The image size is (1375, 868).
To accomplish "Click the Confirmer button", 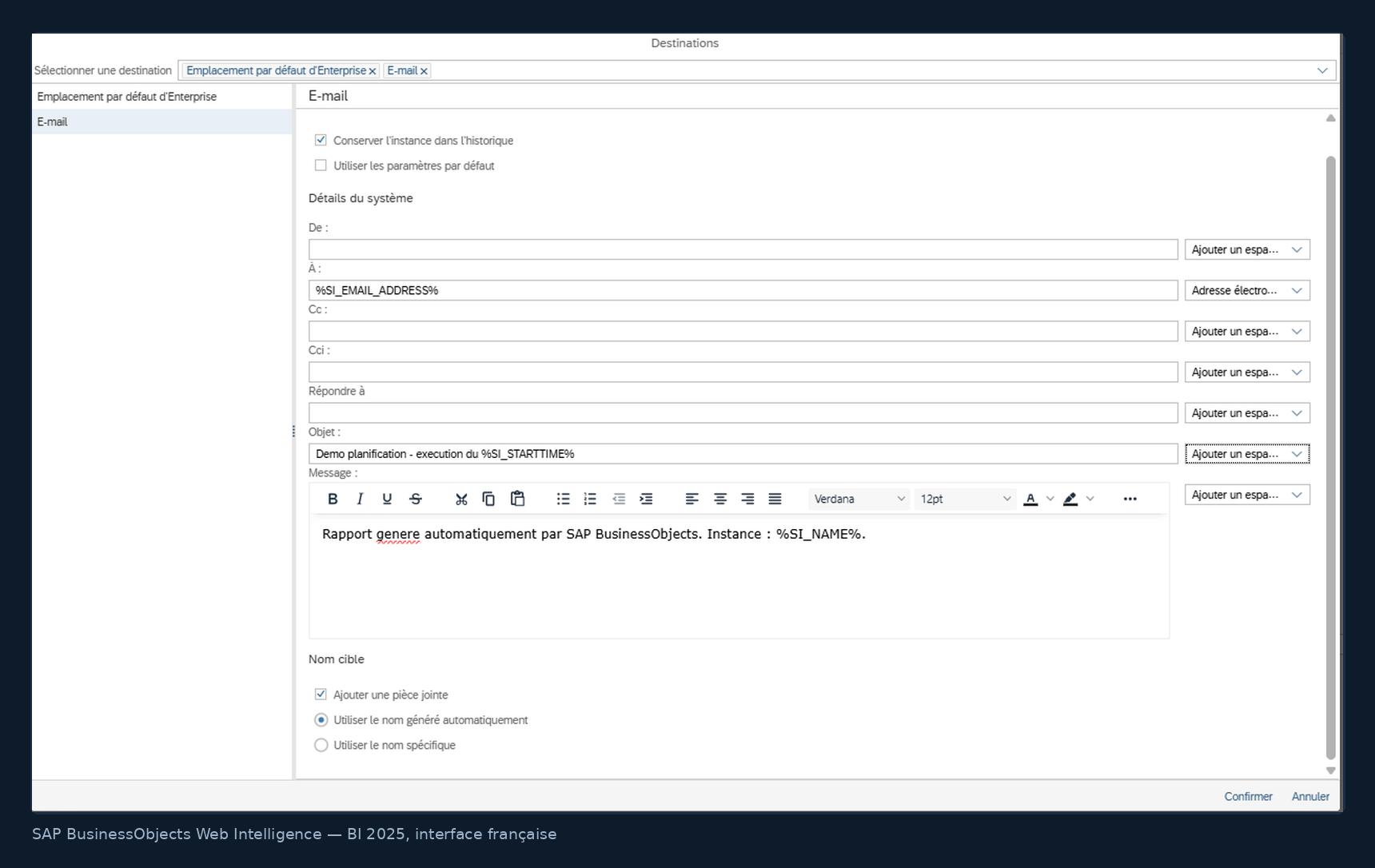I will pos(1248,796).
